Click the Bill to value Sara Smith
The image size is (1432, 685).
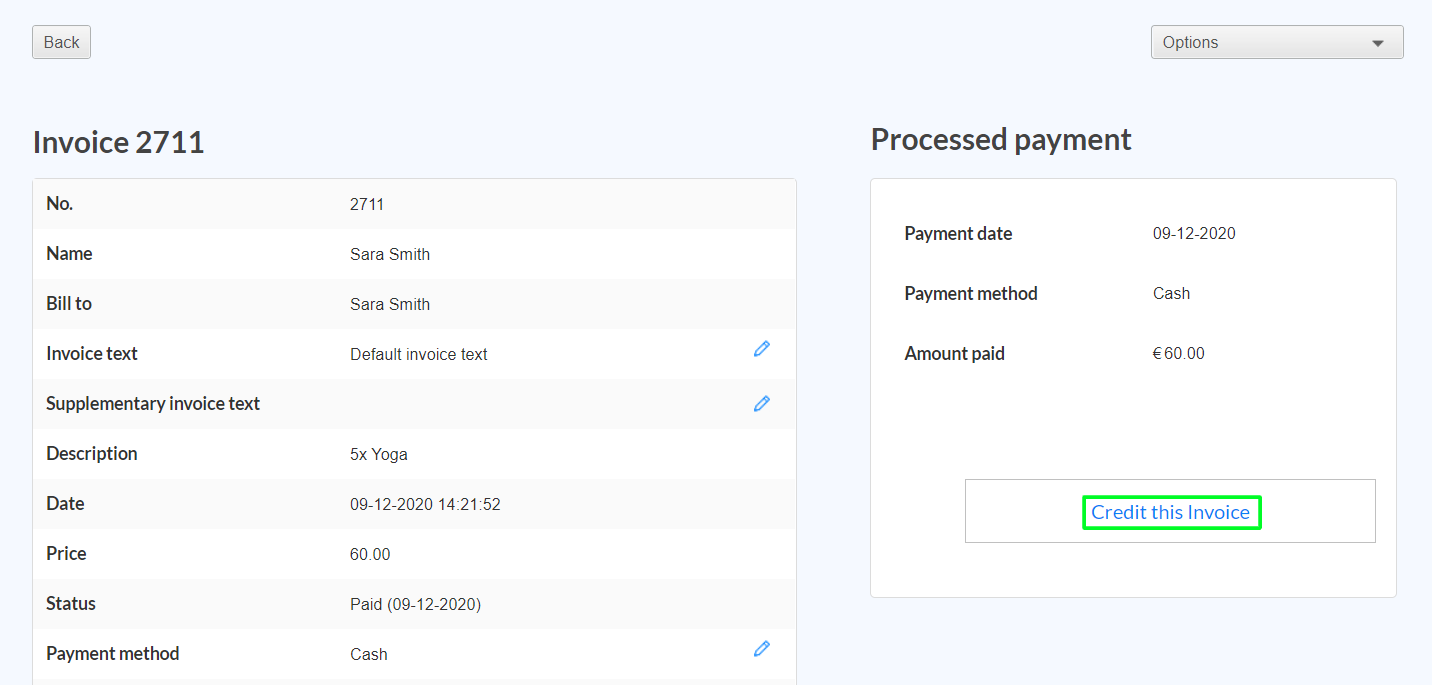(x=390, y=304)
